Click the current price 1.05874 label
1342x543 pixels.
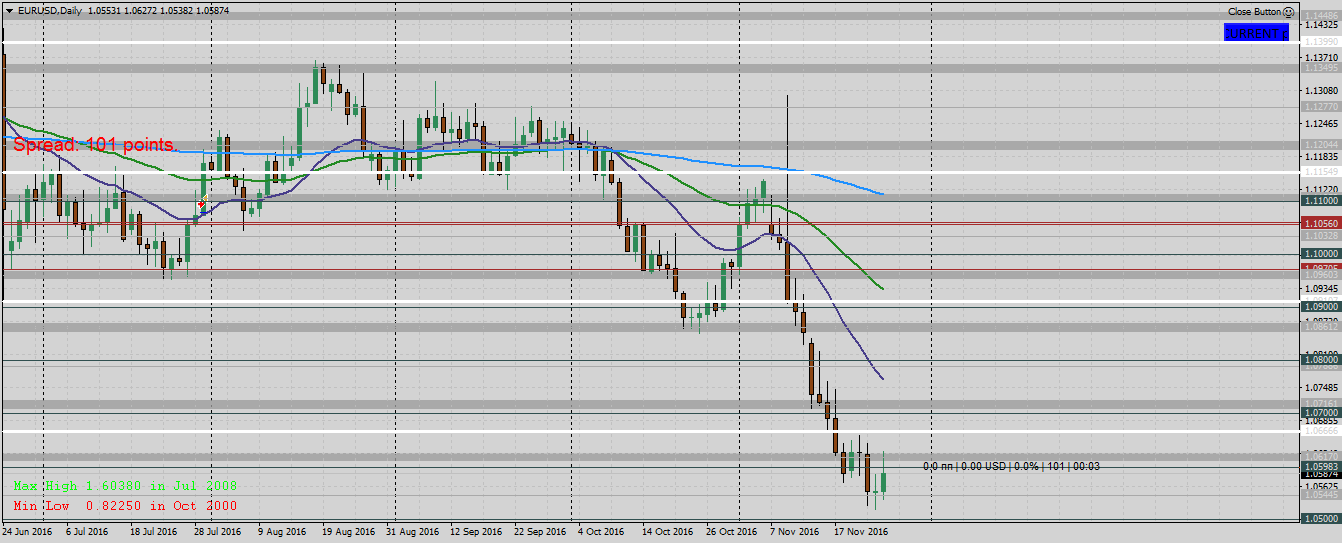click(1320, 473)
